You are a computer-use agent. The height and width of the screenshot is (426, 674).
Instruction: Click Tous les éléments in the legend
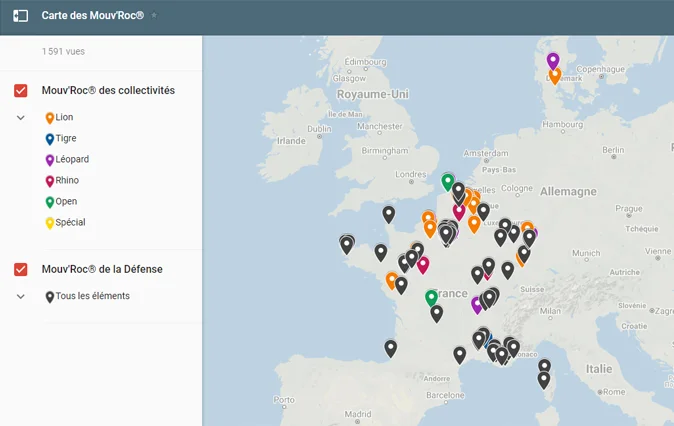click(92, 297)
